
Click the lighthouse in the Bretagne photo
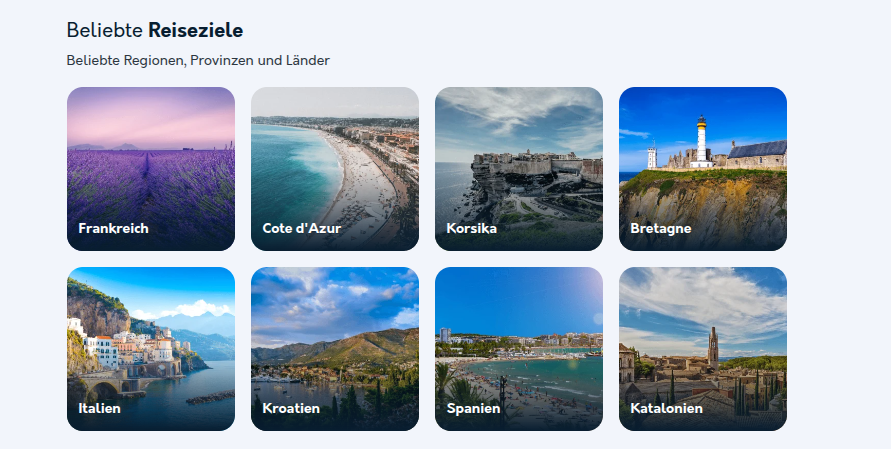tap(702, 142)
